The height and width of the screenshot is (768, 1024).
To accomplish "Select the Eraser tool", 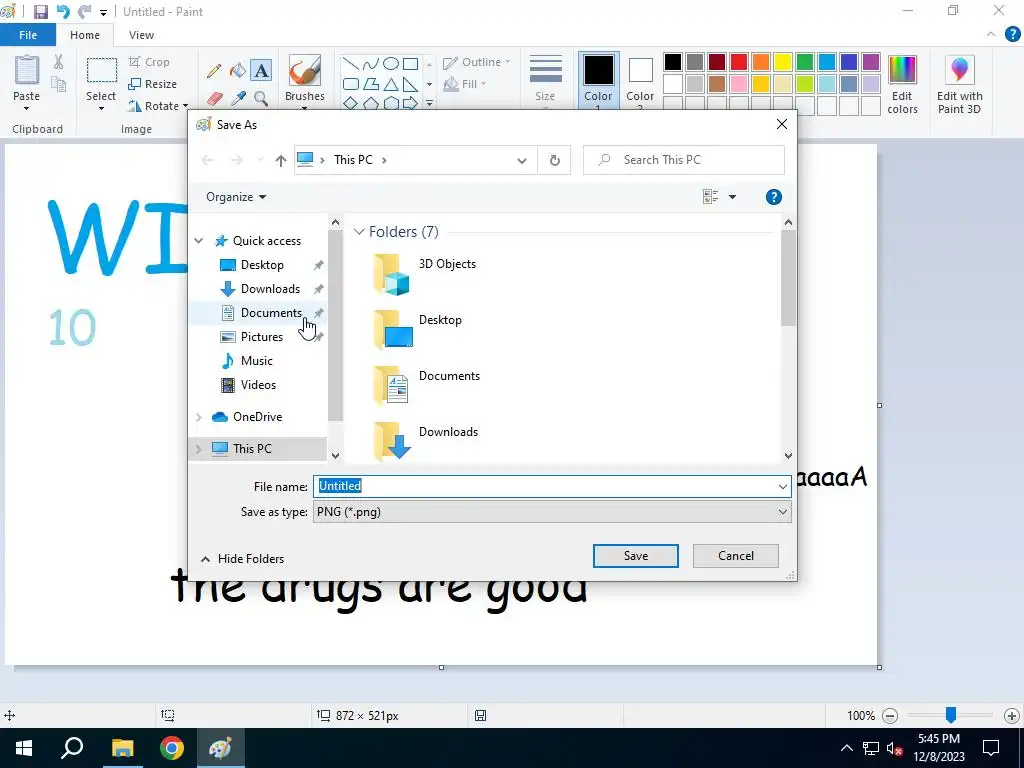I will pyautogui.click(x=214, y=99).
